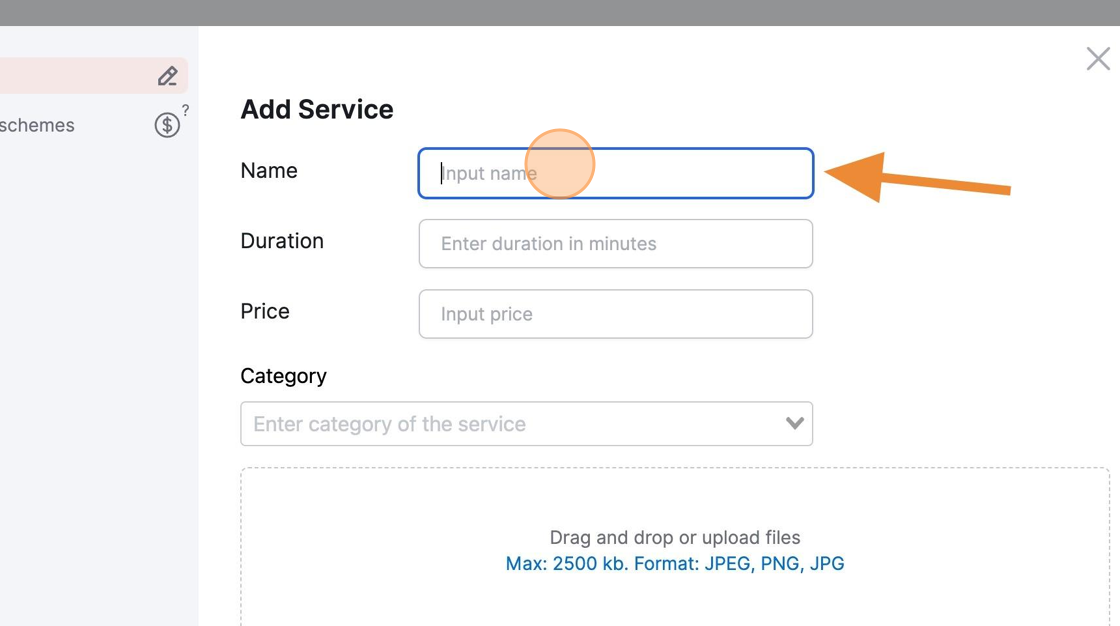
Task: Click the 'Drag and drop or upload files' text
Action: pyautogui.click(x=675, y=537)
